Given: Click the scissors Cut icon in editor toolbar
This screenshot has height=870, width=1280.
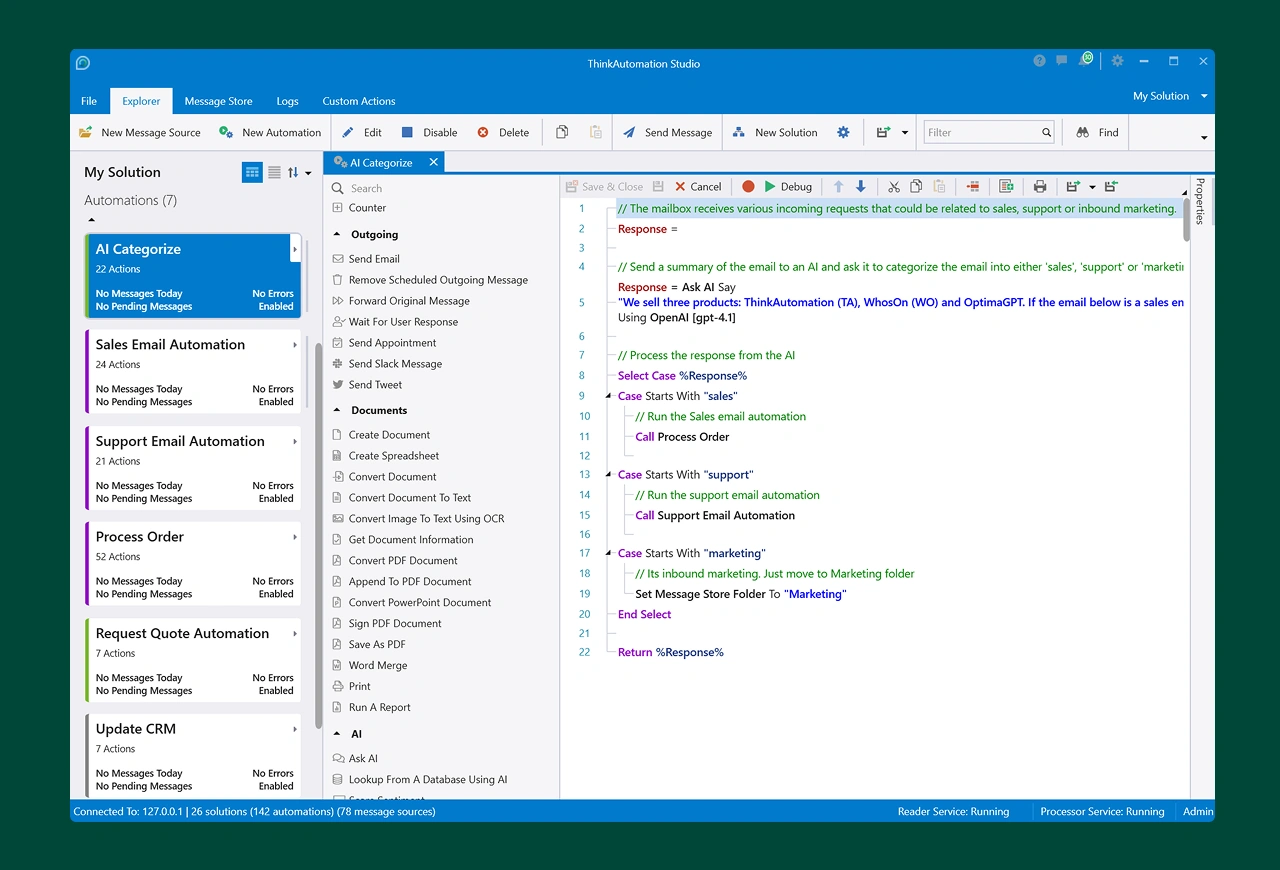Looking at the screenshot, I should click(x=894, y=187).
